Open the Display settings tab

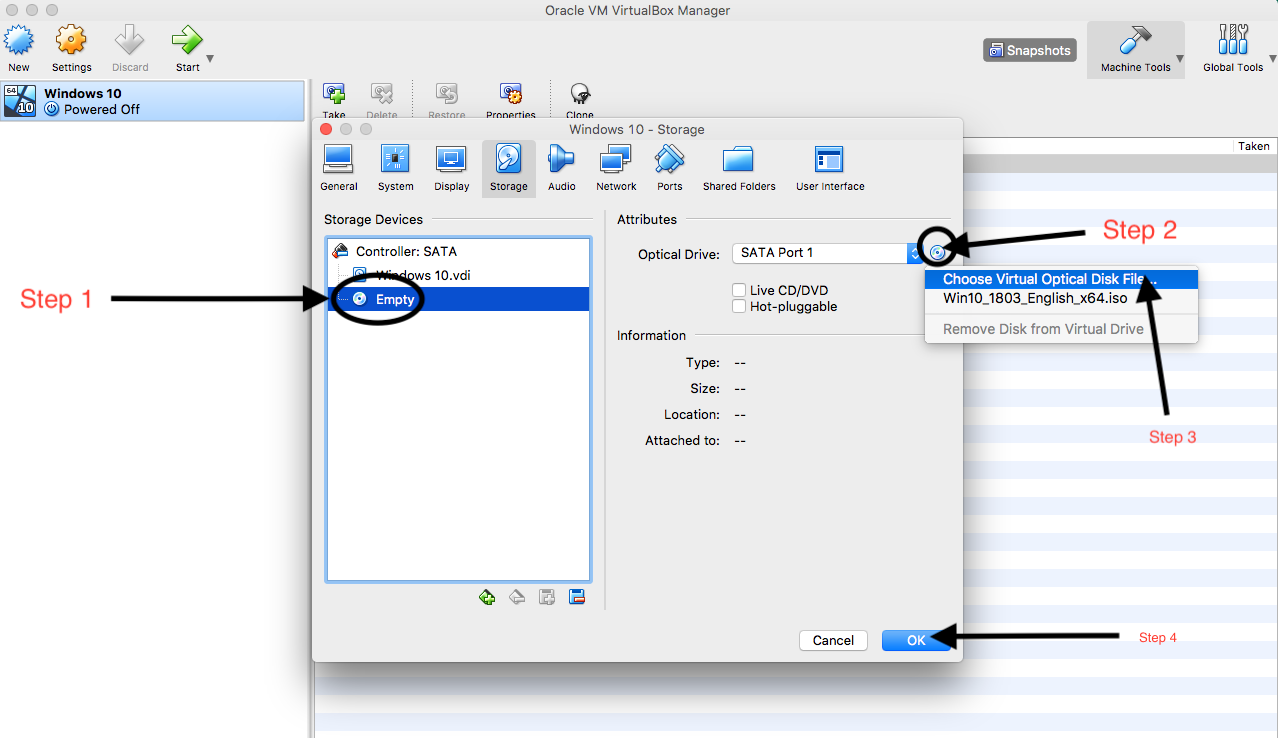452,168
